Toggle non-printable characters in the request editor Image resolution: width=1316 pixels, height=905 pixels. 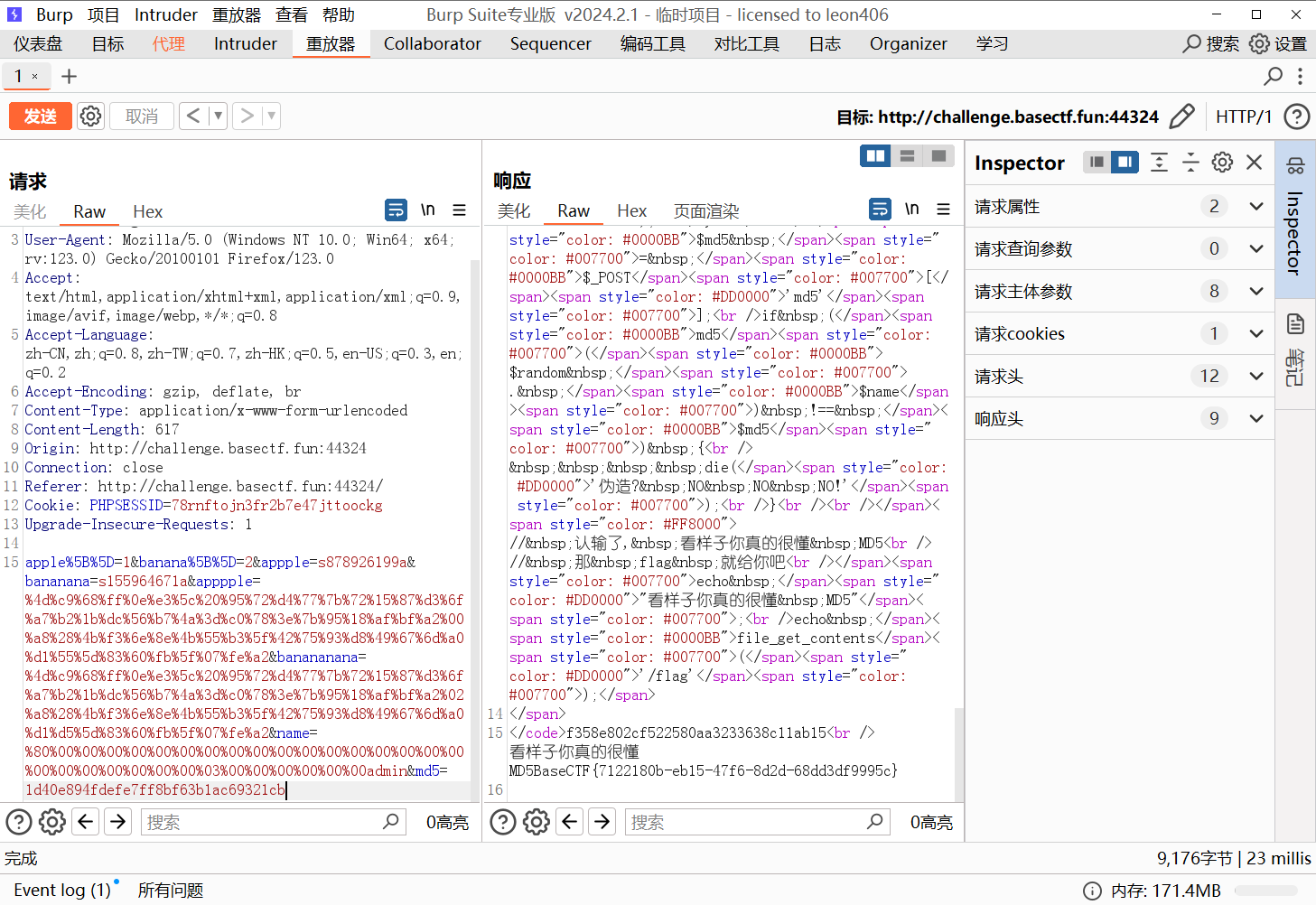428,210
